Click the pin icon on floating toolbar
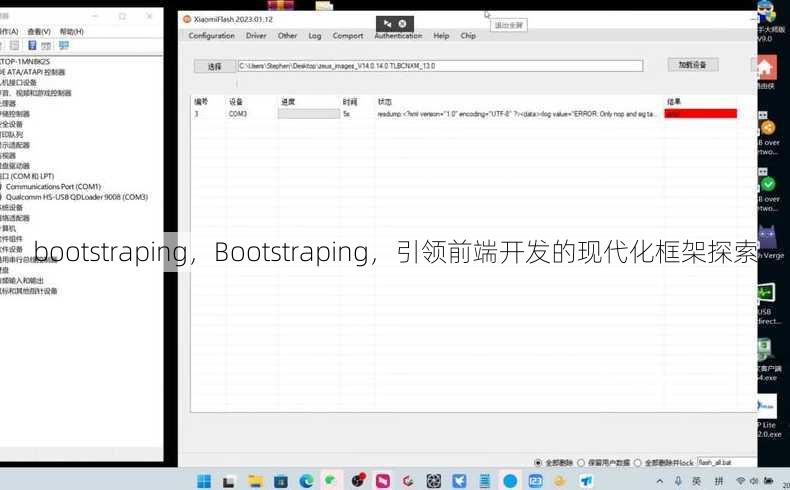 coord(387,24)
